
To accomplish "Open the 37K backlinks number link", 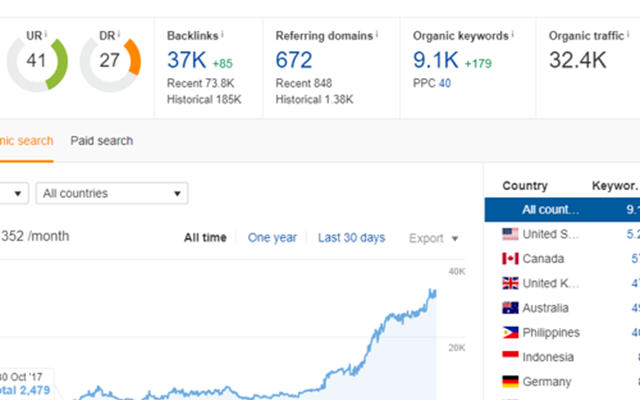I will tap(187, 60).
